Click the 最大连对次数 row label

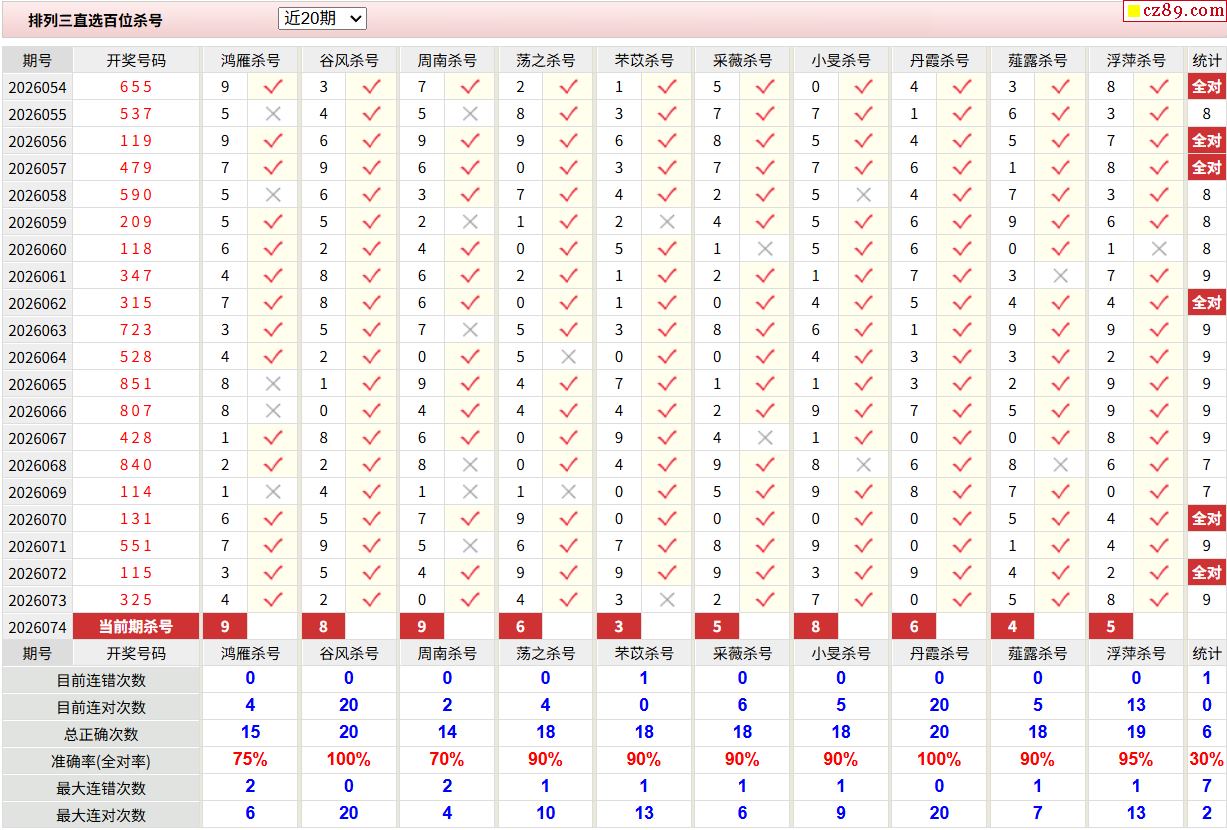(x=101, y=815)
